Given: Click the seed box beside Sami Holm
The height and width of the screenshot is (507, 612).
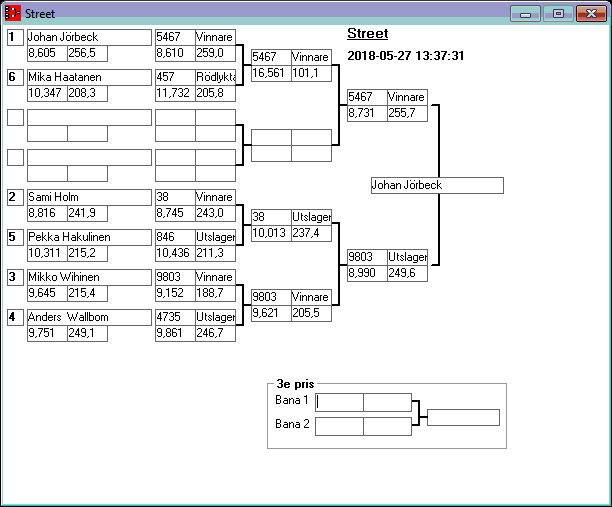Looking at the screenshot, I should (14, 197).
